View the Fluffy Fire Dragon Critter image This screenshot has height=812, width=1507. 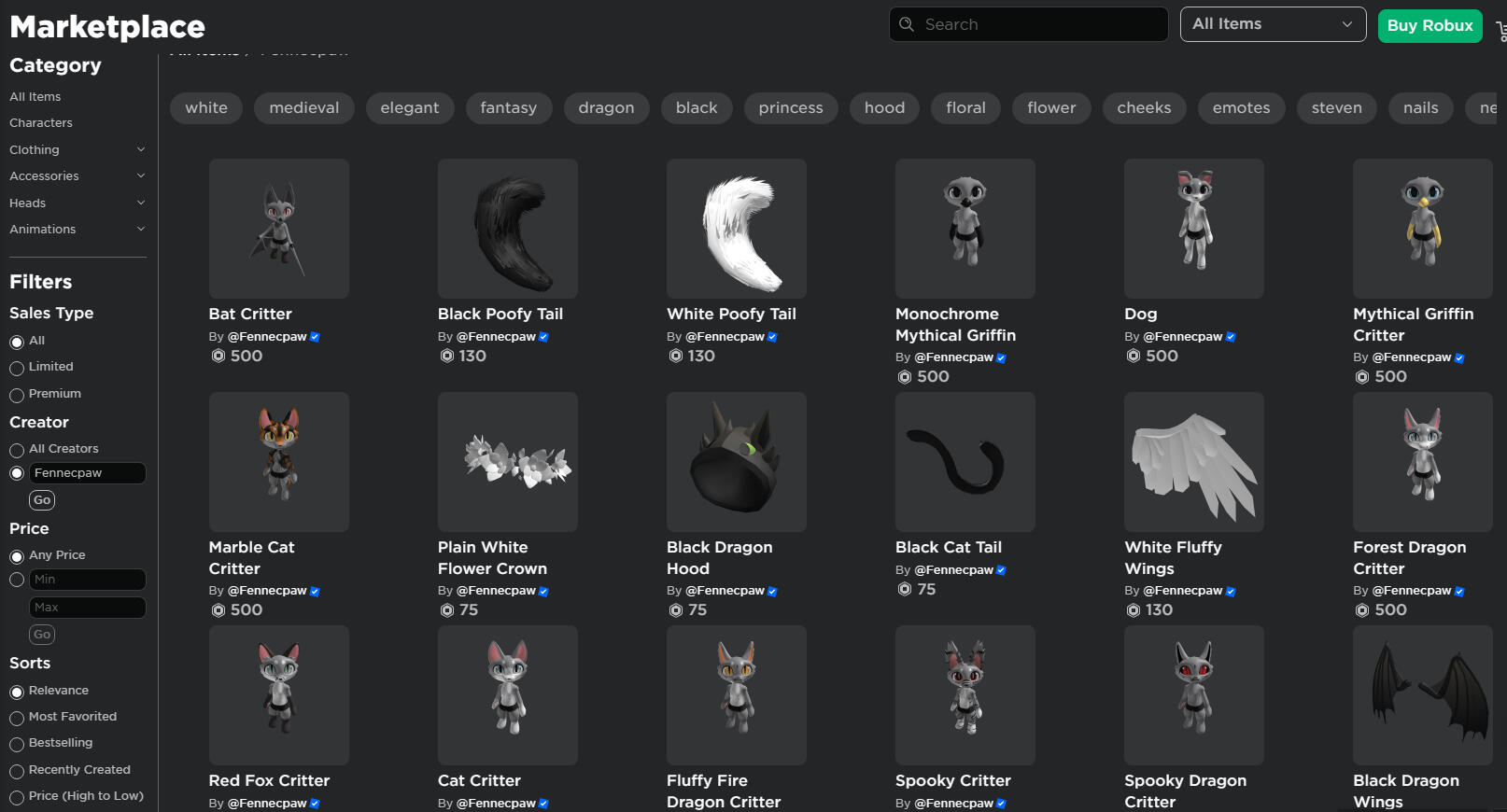coord(737,695)
